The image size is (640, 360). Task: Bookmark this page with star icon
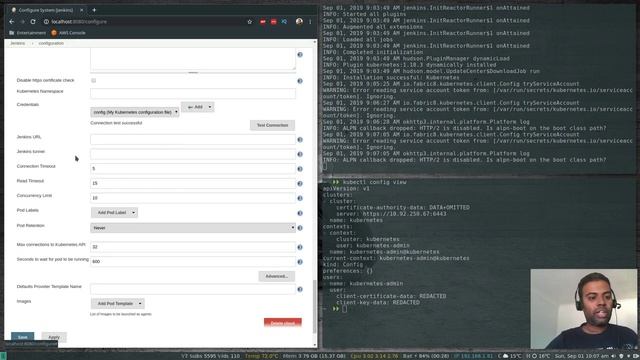[250, 22]
